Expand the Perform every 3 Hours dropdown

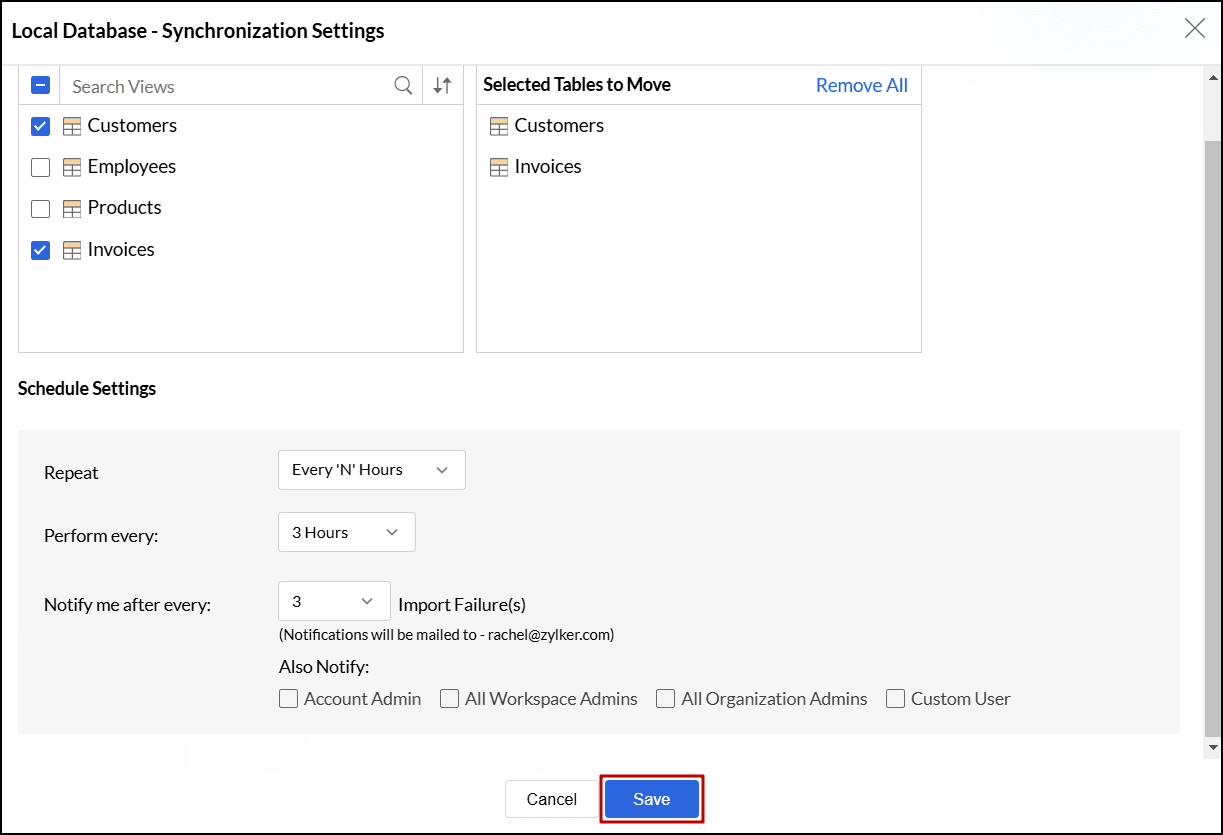point(346,533)
